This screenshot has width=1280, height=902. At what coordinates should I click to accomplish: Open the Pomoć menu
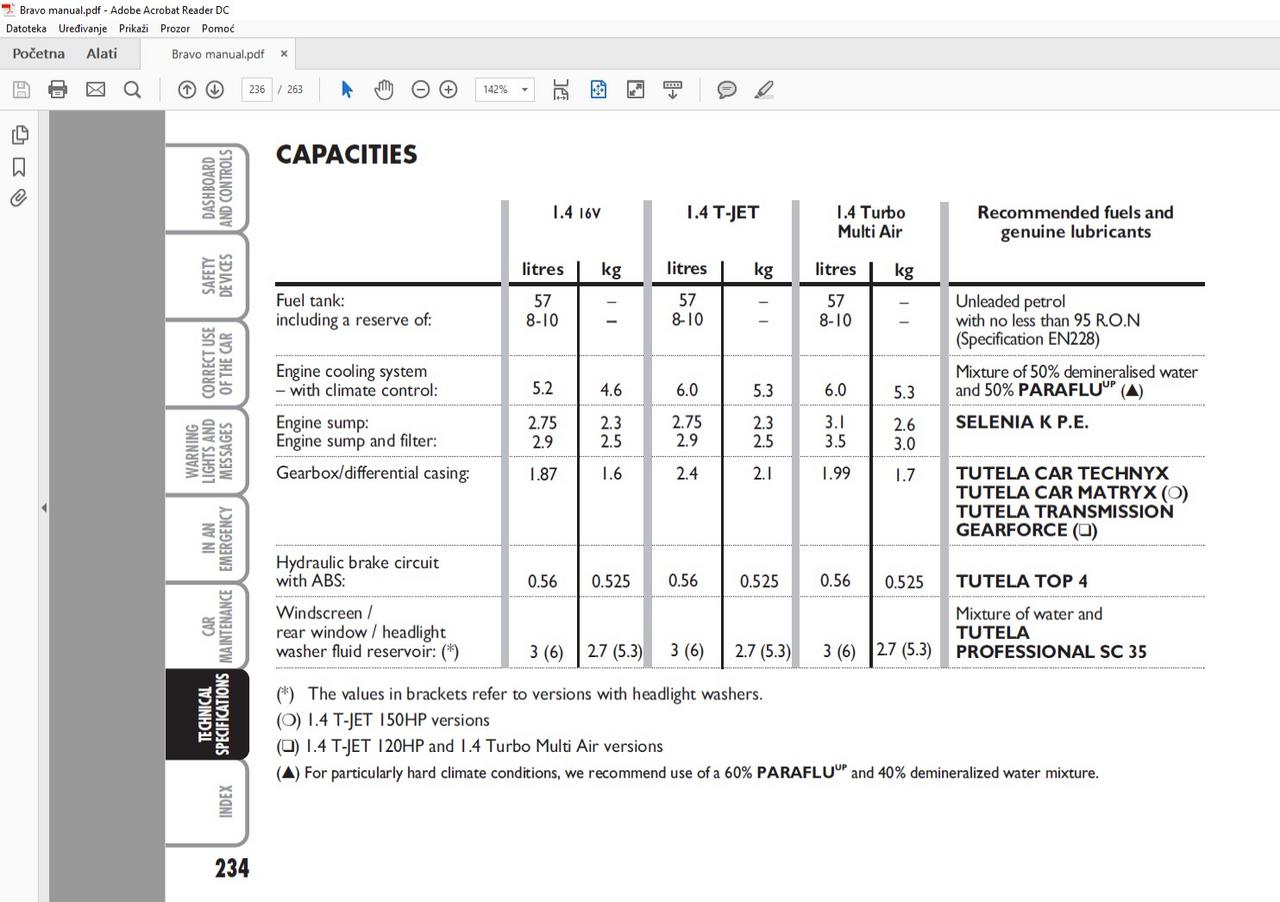[218, 29]
